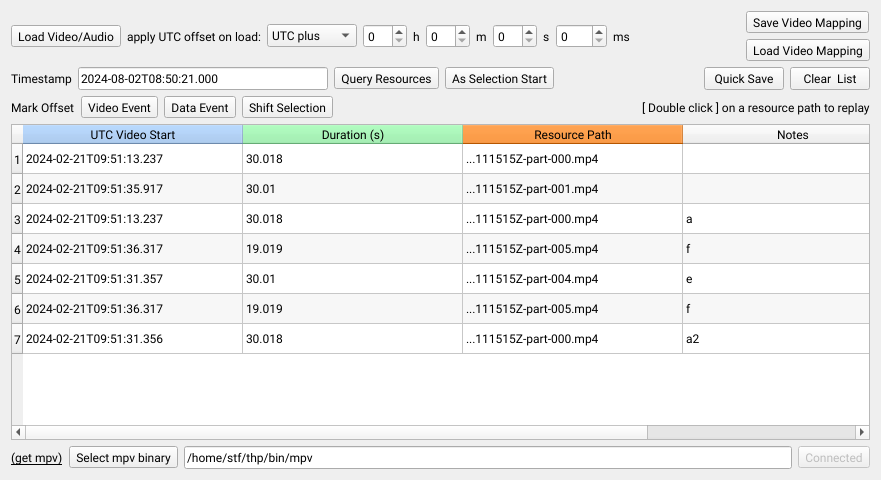Select row header number 7

17,339
